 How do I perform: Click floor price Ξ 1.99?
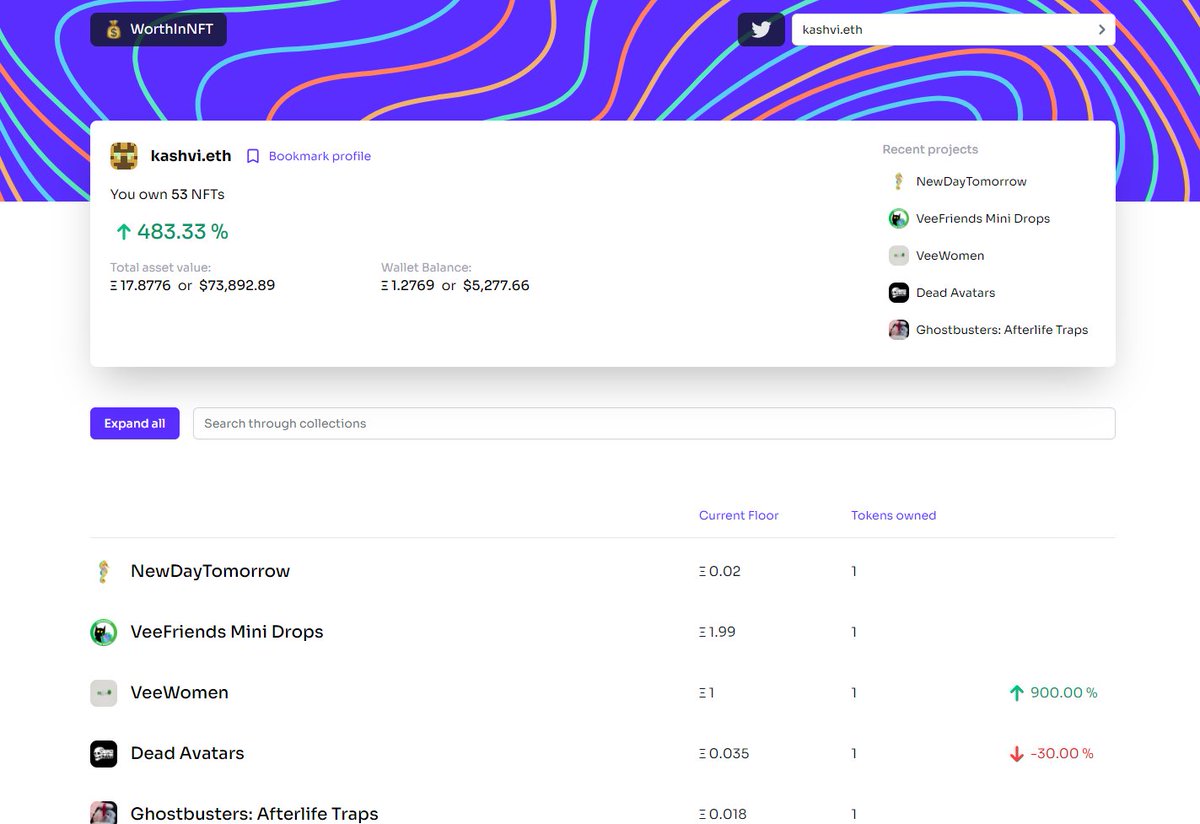pyautogui.click(x=717, y=633)
